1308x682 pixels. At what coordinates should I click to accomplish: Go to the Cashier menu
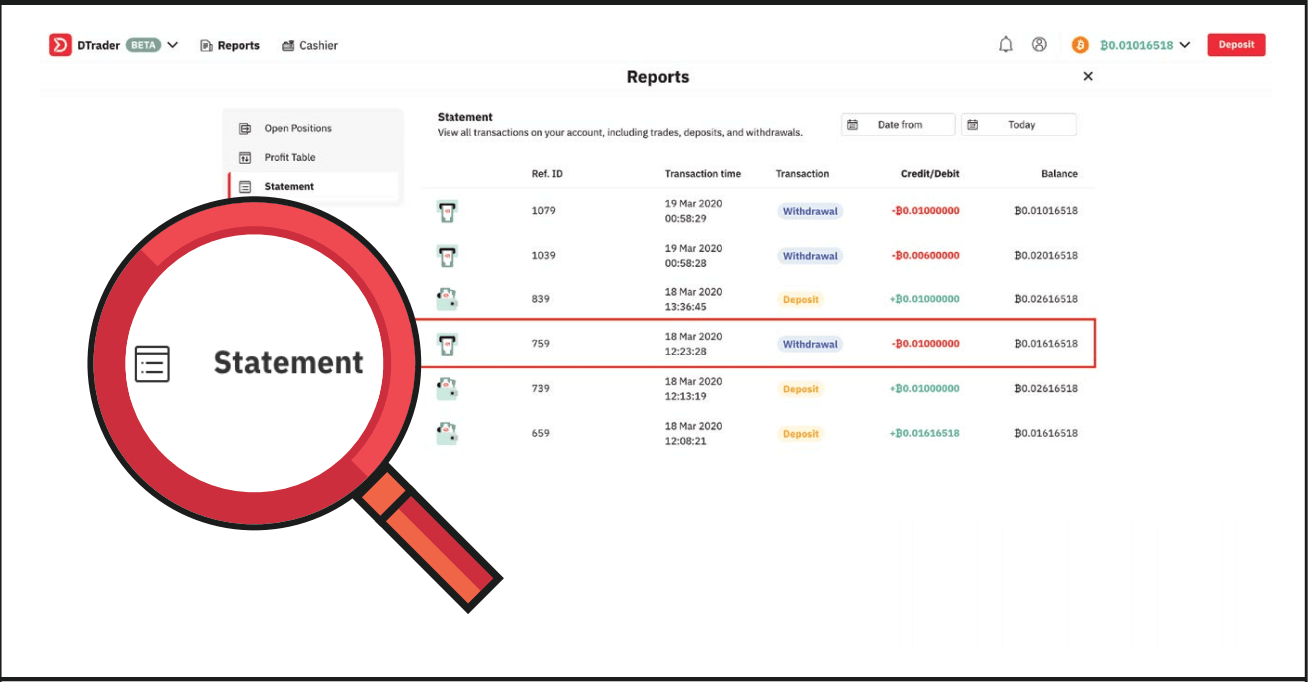click(x=310, y=45)
